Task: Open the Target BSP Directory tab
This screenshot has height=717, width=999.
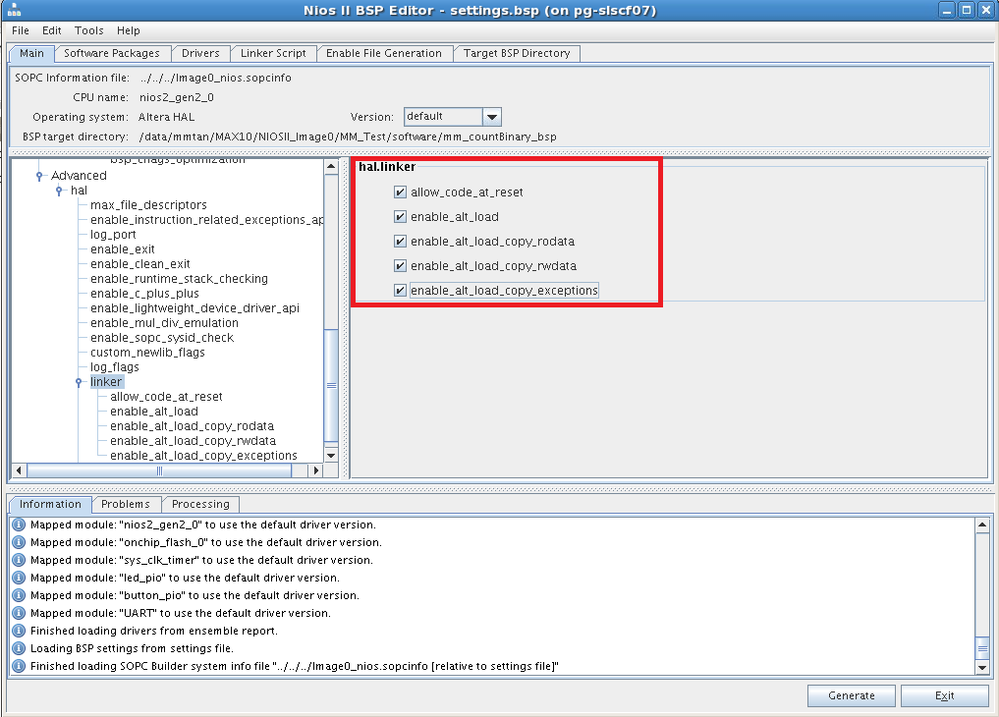Action: click(x=517, y=54)
